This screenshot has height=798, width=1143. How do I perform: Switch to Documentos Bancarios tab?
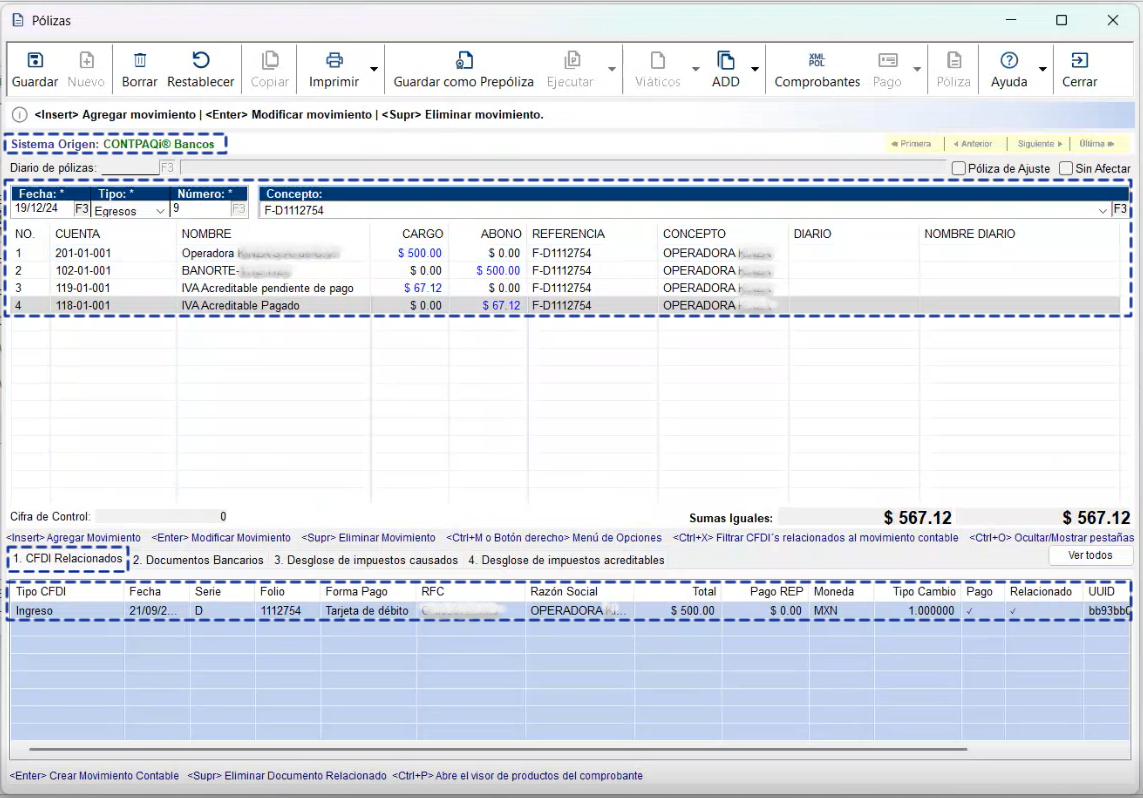click(x=198, y=561)
